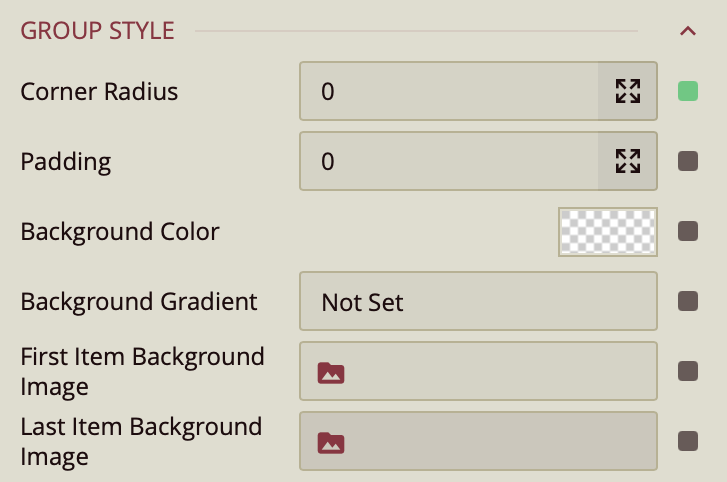Viewport: 727px width, 482px height.
Task: Toggle Background Color state indicator square
Action: point(688,232)
